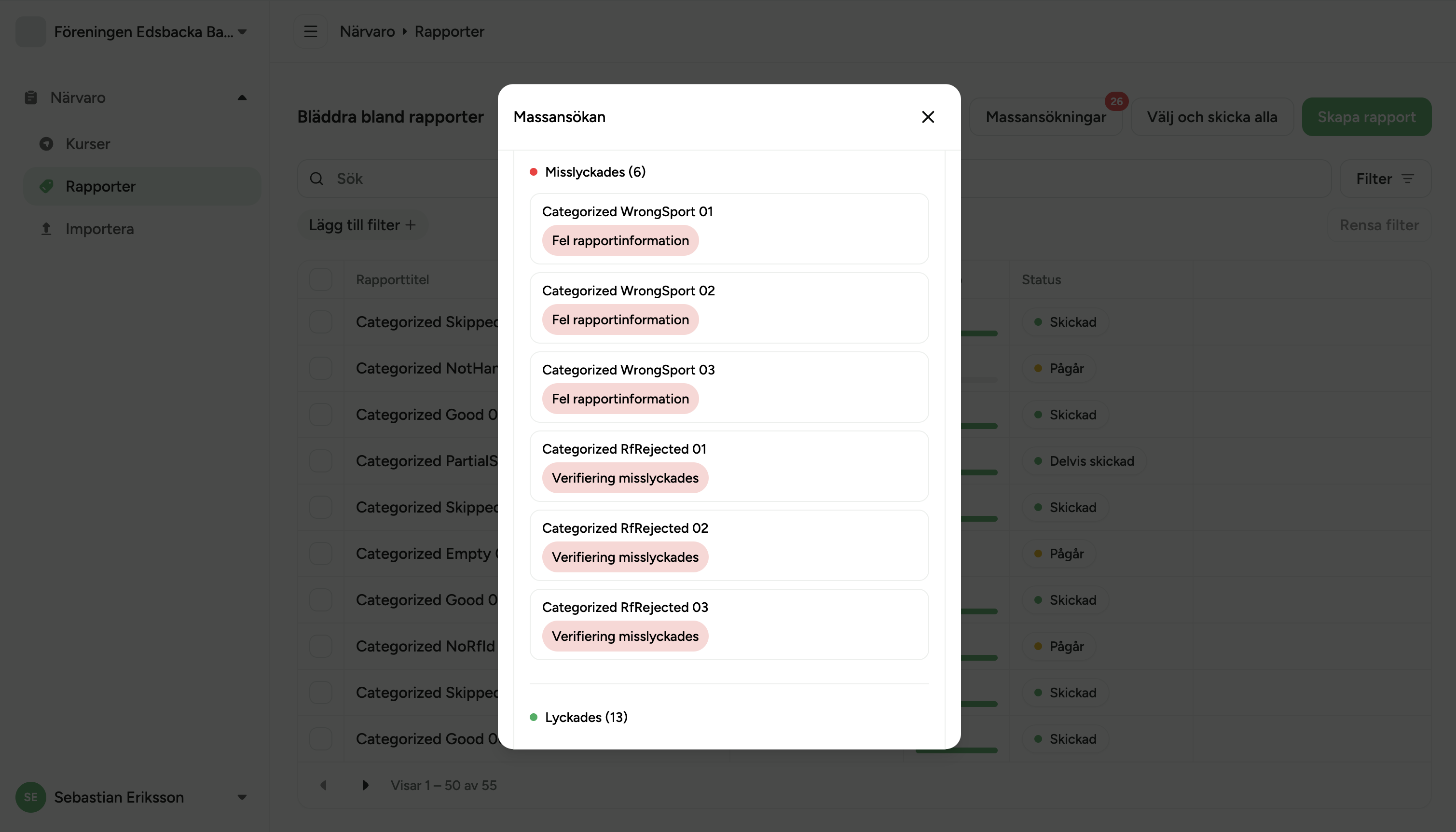
Task: Open the Kurser sidebar item
Action: point(142,144)
